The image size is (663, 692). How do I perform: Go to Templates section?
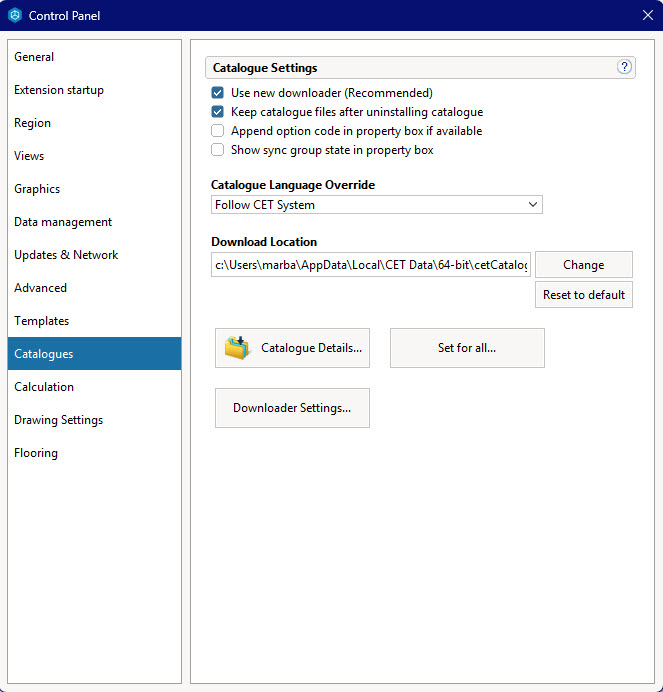94,321
